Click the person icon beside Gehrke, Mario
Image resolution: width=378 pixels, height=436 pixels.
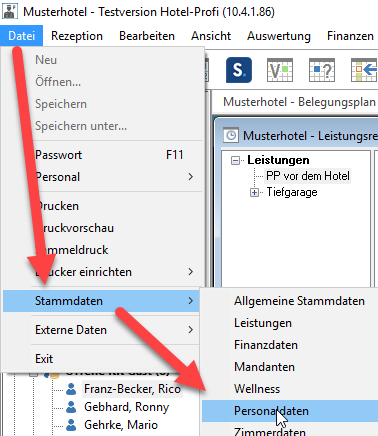[x=71, y=425]
